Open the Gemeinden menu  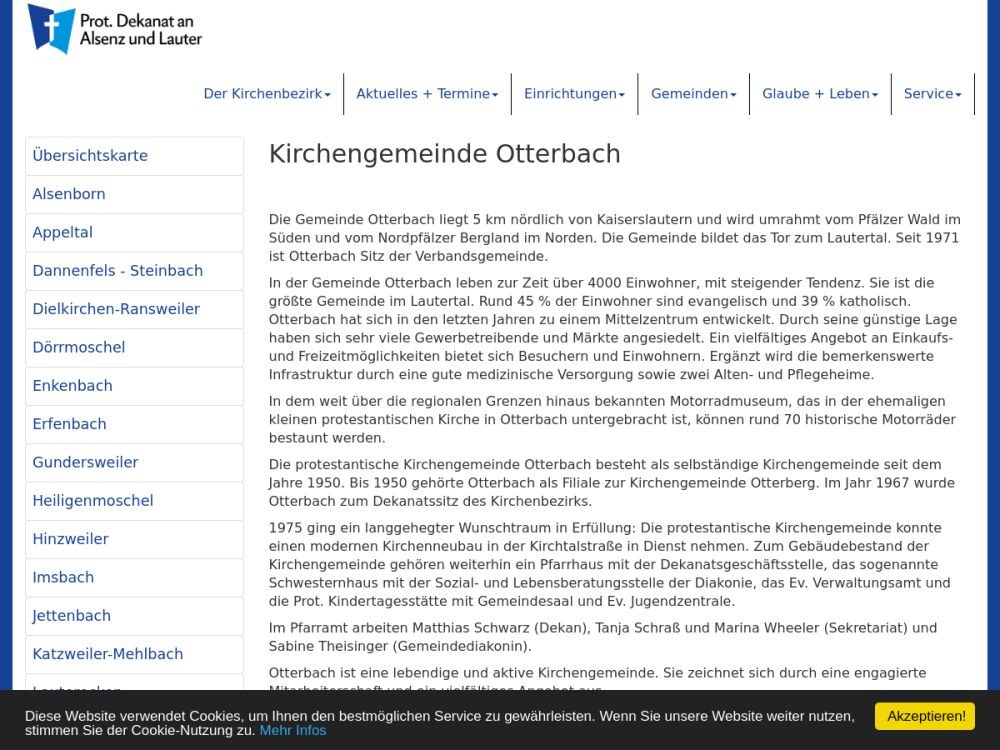click(x=693, y=94)
